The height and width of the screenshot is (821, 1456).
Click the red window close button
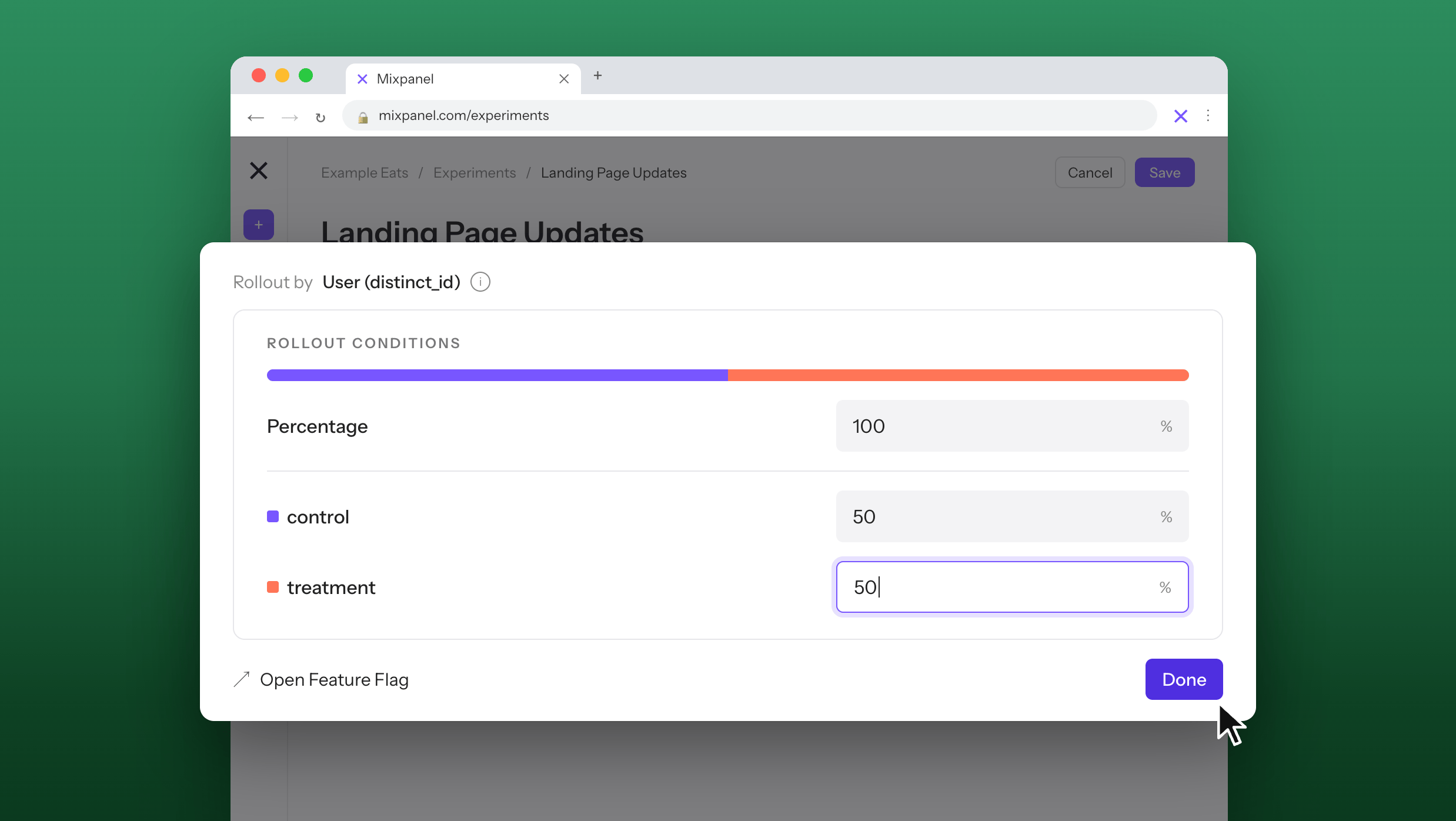point(259,75)
